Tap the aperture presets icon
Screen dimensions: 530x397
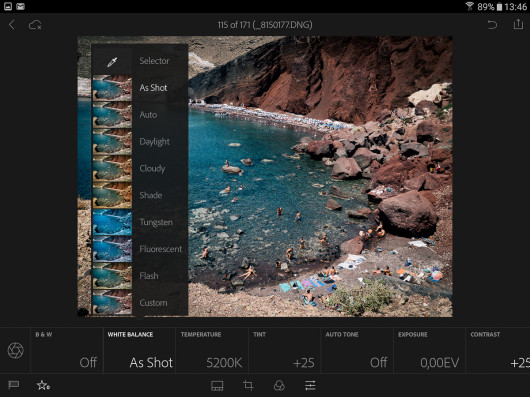(16, 350)
